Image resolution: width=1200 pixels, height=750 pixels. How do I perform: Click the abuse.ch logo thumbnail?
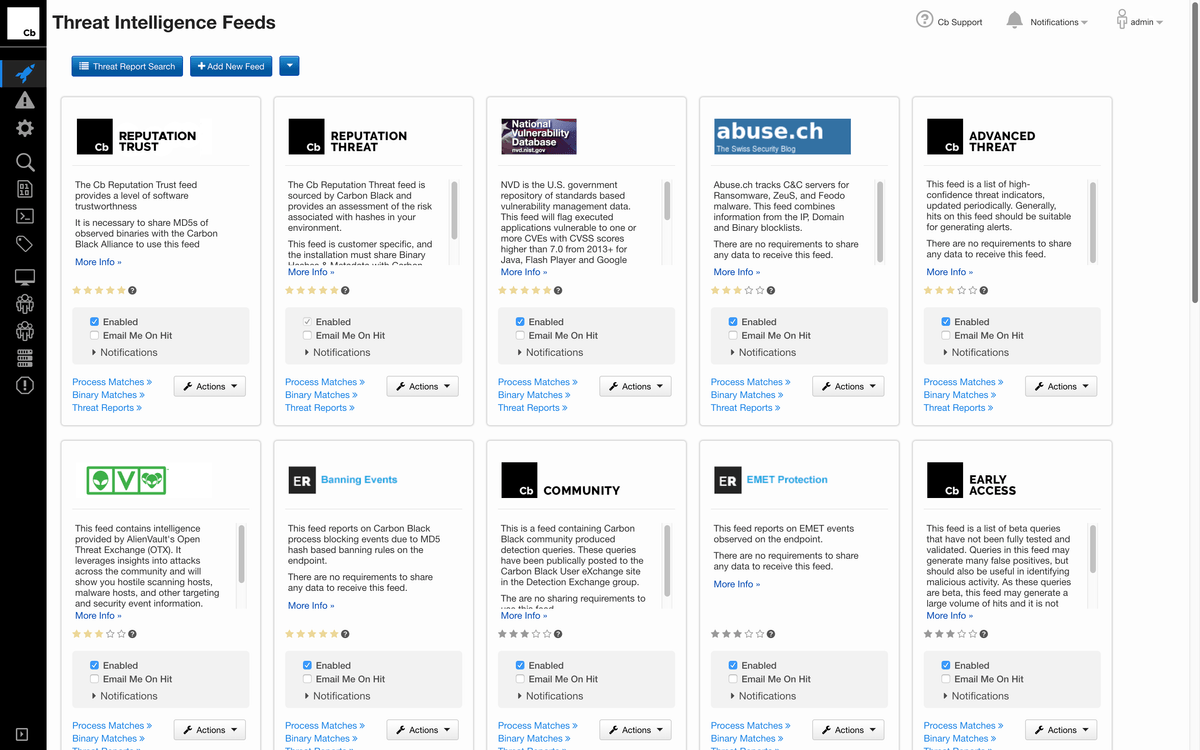(783, 136)
